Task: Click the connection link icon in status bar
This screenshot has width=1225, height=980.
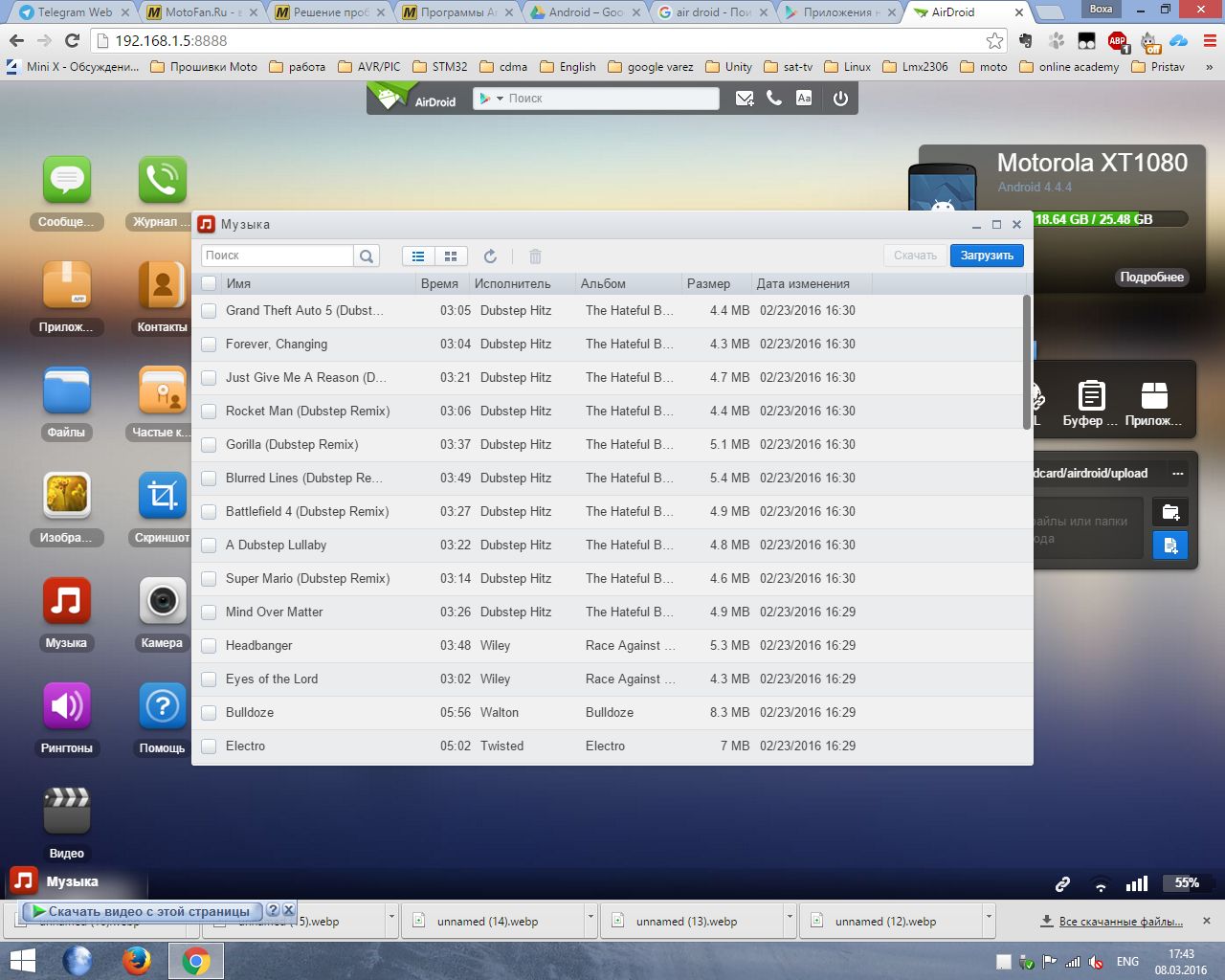Action: tap(1062, 884)
